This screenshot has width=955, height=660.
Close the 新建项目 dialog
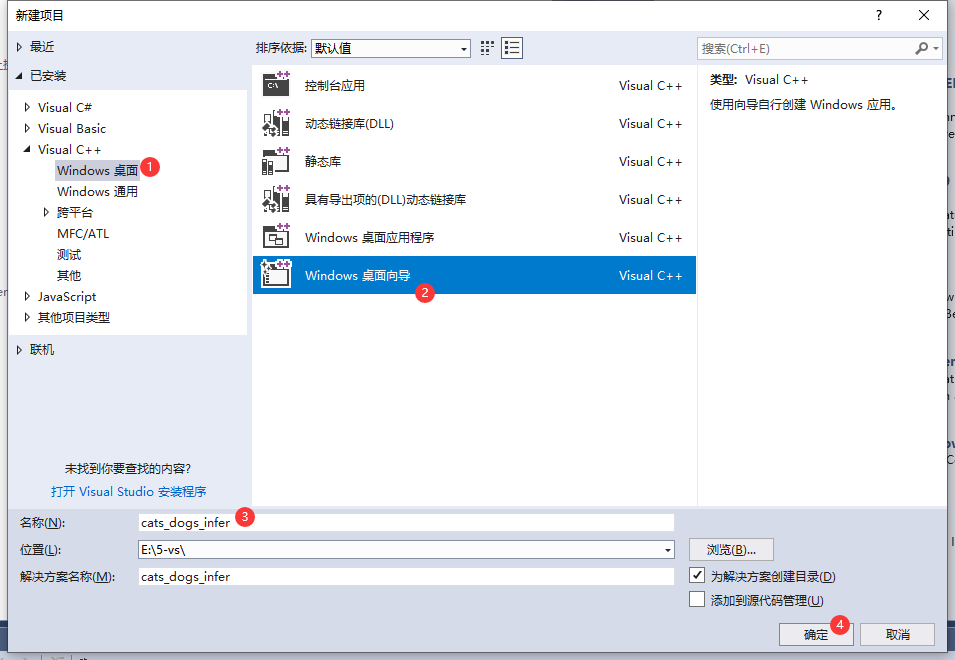pyautogui.click(x=924, y=15)
